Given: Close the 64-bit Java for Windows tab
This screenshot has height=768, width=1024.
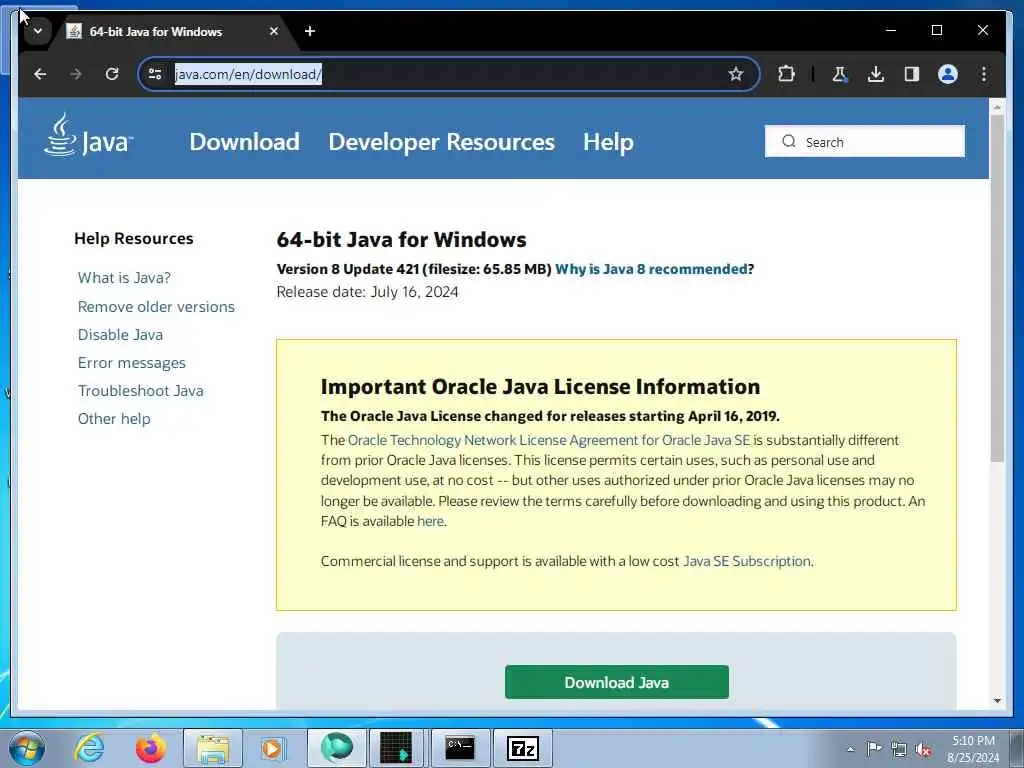Looking at the screenshot, I should coord(274,31).
